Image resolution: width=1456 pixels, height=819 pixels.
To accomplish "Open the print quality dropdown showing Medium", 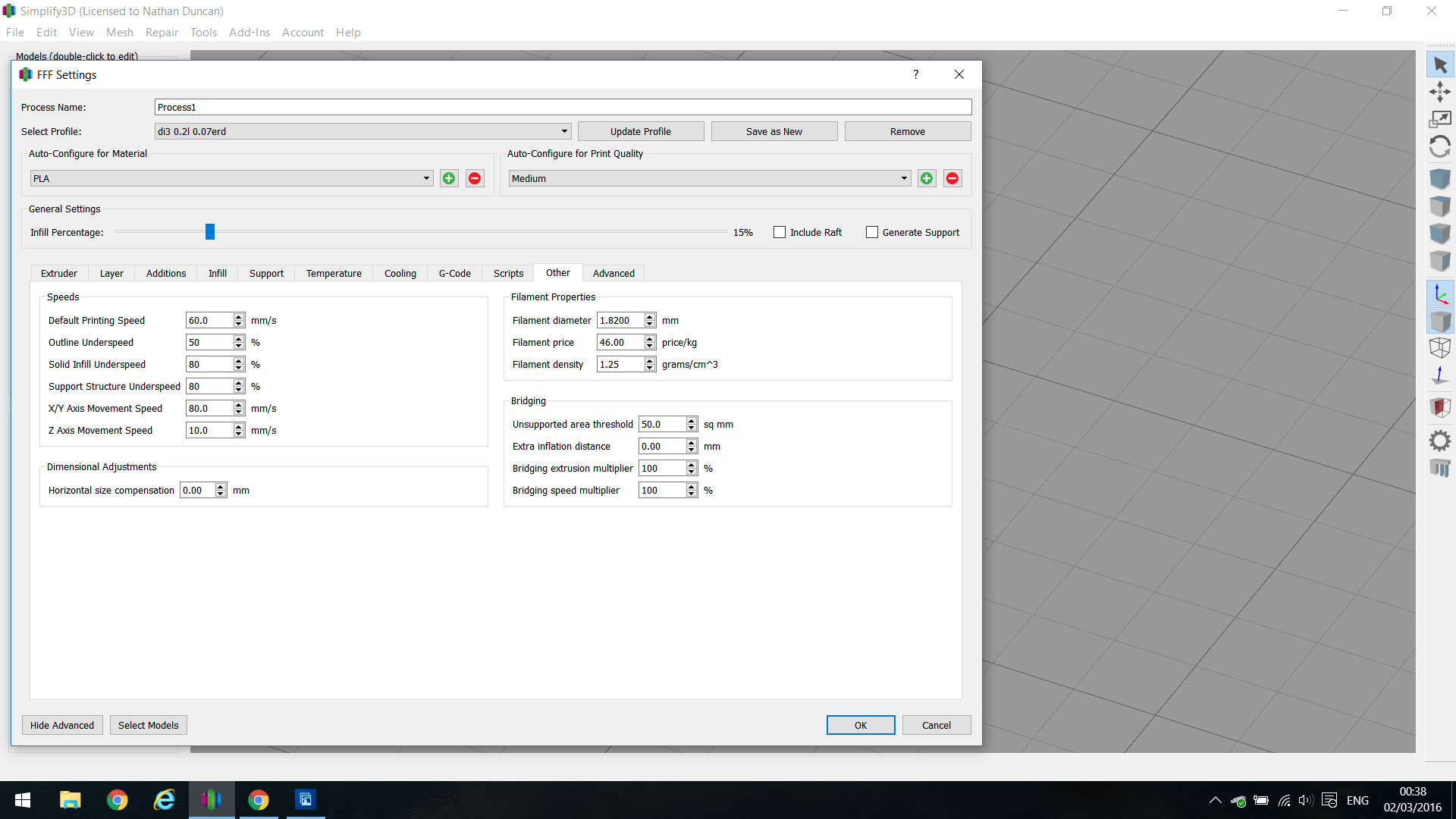I will click(x=709, y=178).
